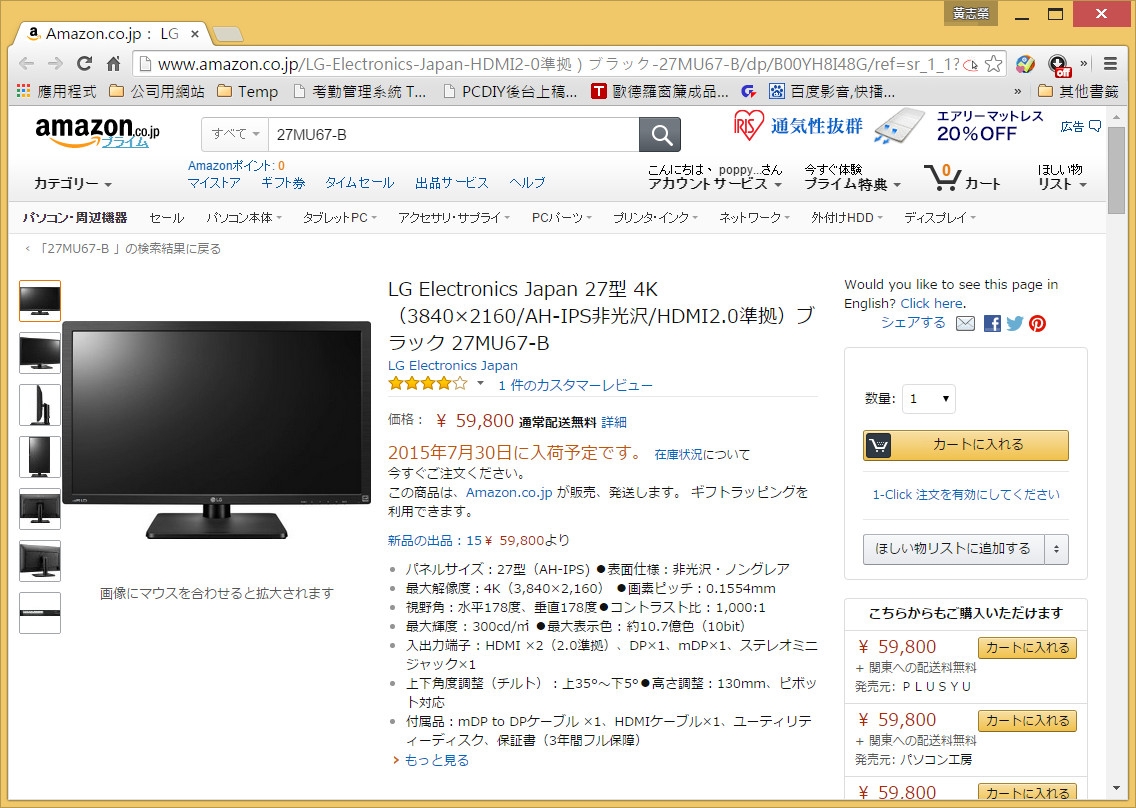Click the English 'Click here' link
This screenshot has height=808, width=1136.
coord(932,304)
